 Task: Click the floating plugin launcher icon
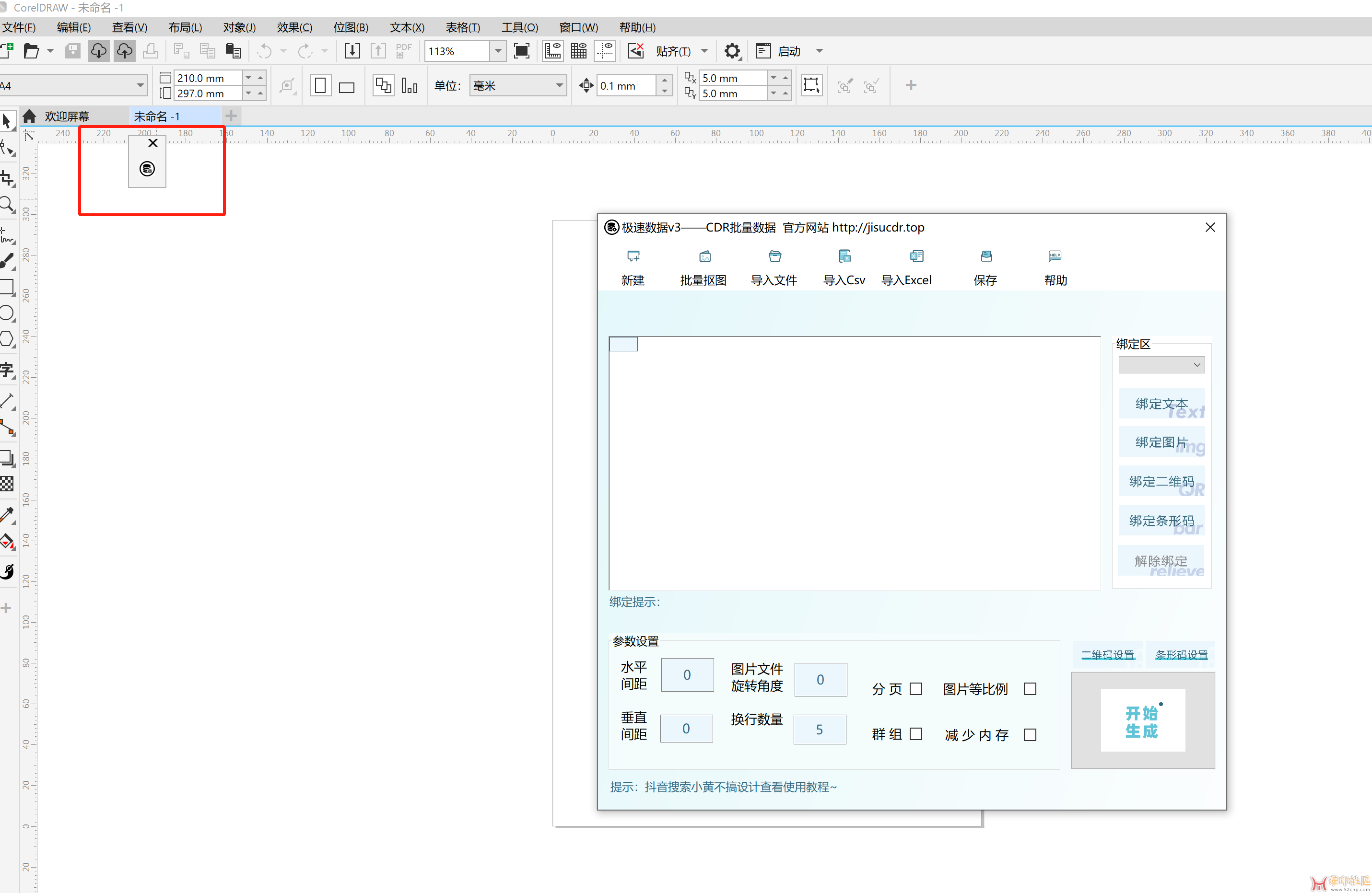pos(147,169)
